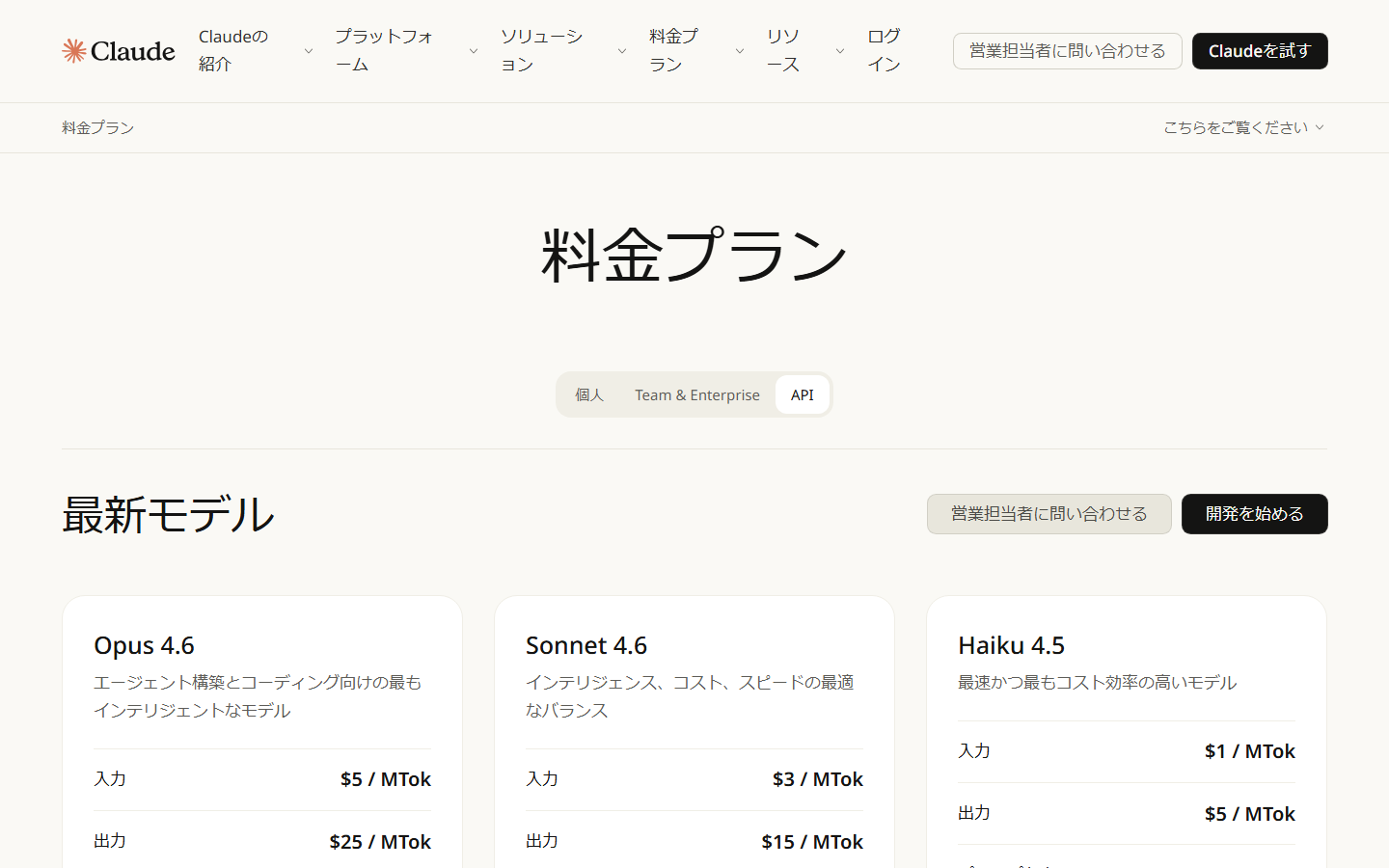Click the Opus 4.6 card title
Viewport: 1389px width, 868px height.
(x=145, y=645)
